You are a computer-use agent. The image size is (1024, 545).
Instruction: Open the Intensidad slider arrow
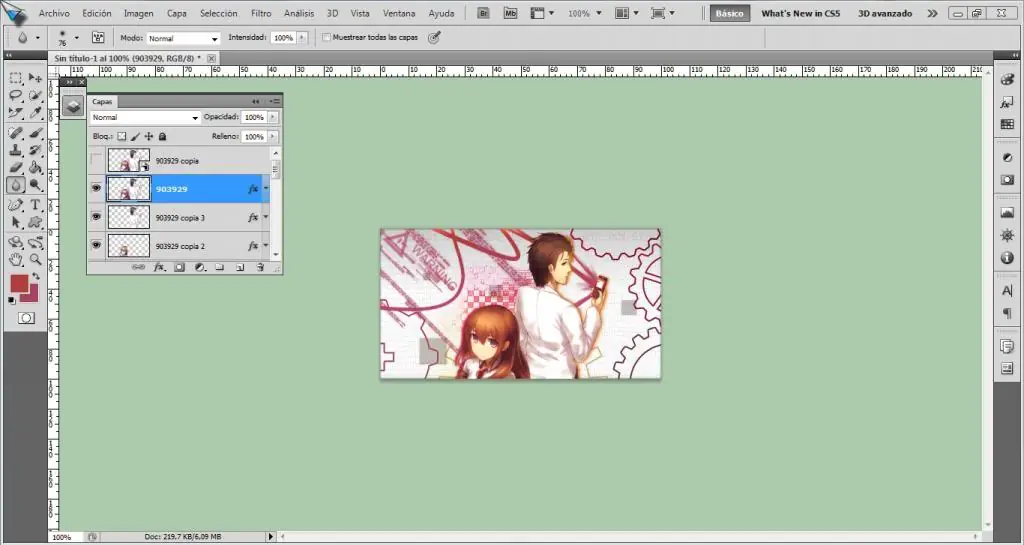point(302,38)
